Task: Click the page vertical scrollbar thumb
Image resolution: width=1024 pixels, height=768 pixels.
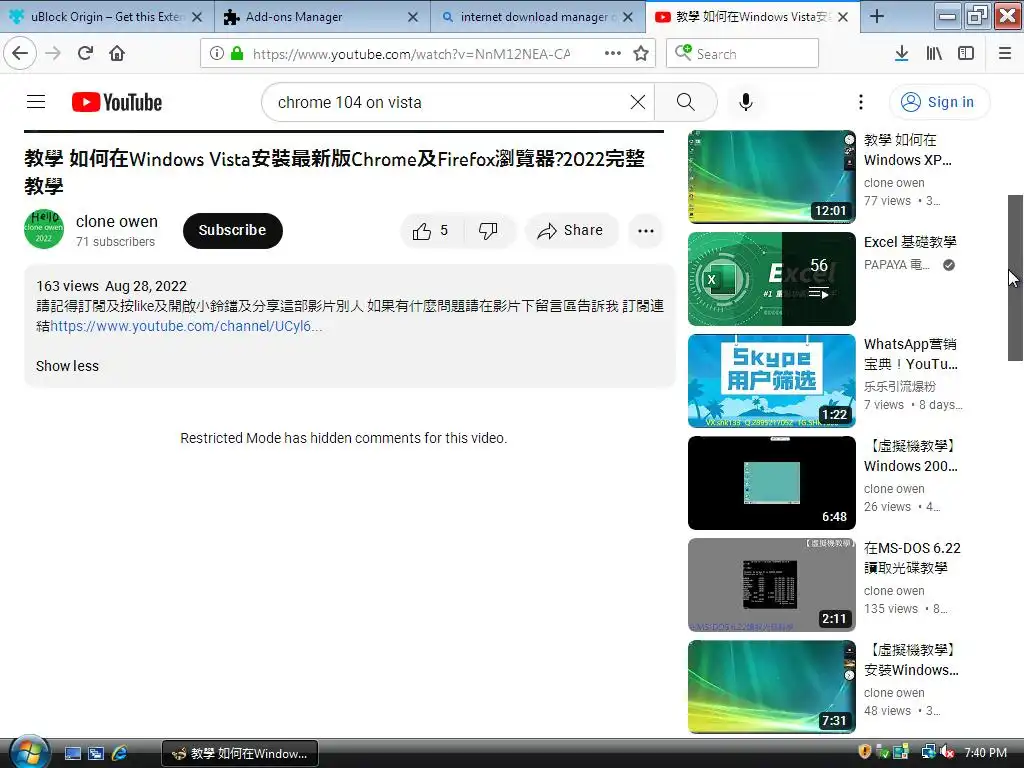Action: pyautogui.click(x=1016, y=278)
